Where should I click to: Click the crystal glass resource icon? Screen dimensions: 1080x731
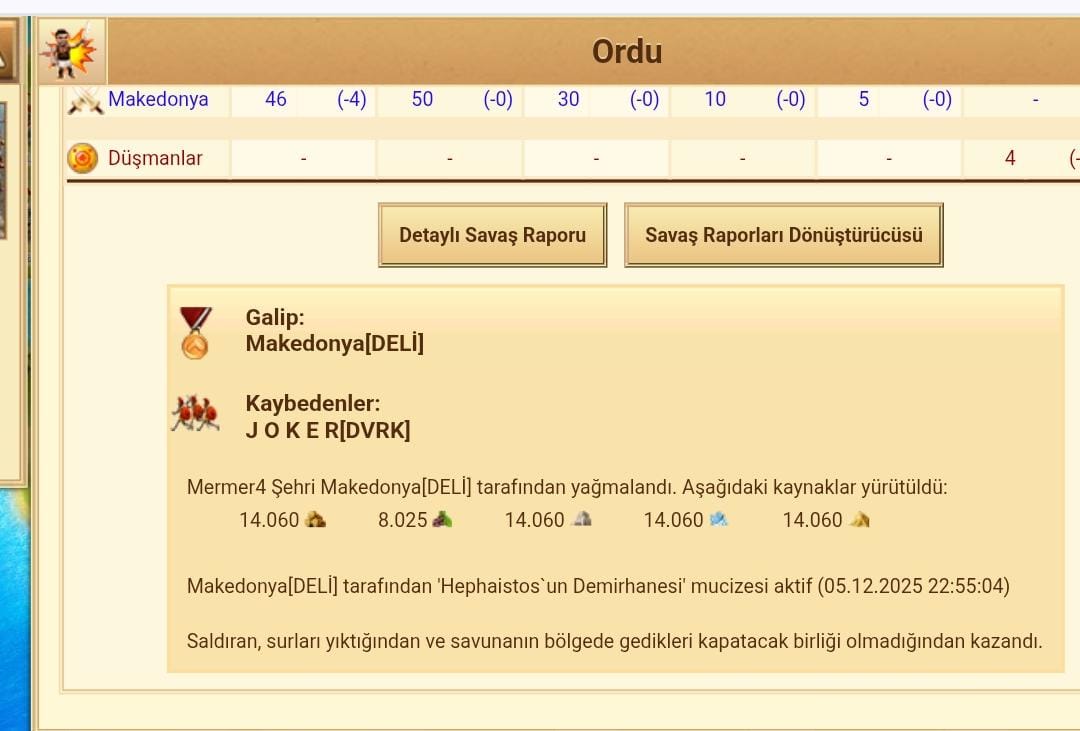click(718, 519)
